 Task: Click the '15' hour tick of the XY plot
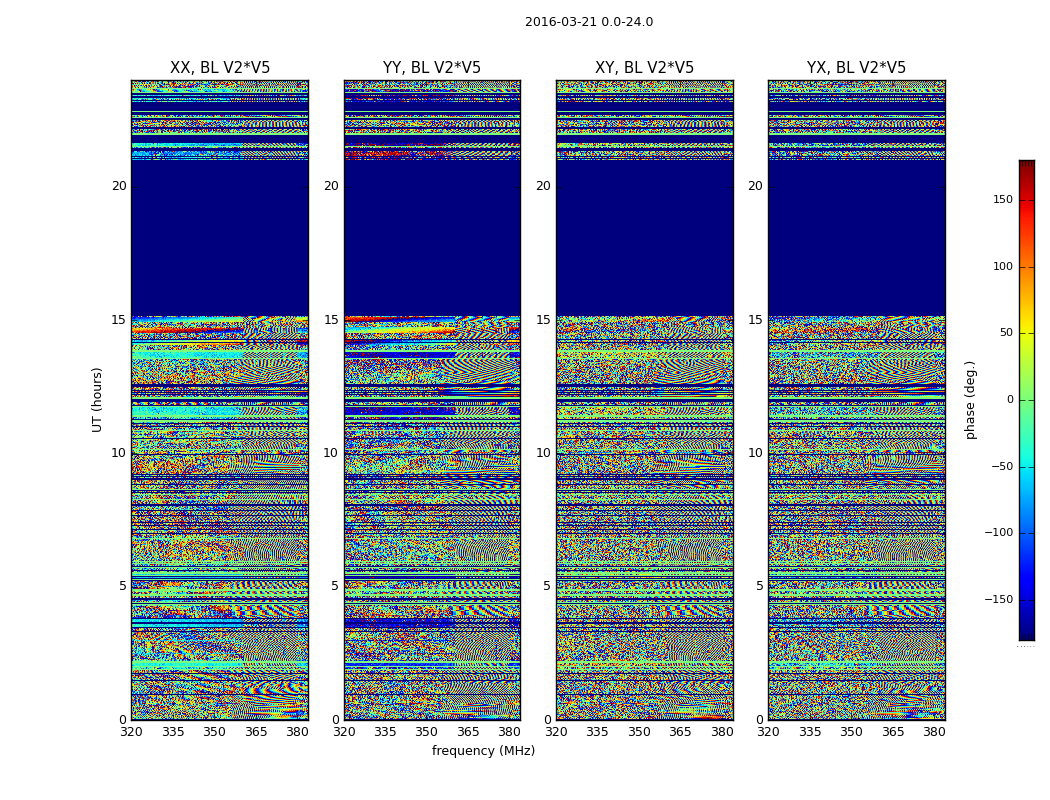point(544,320)
